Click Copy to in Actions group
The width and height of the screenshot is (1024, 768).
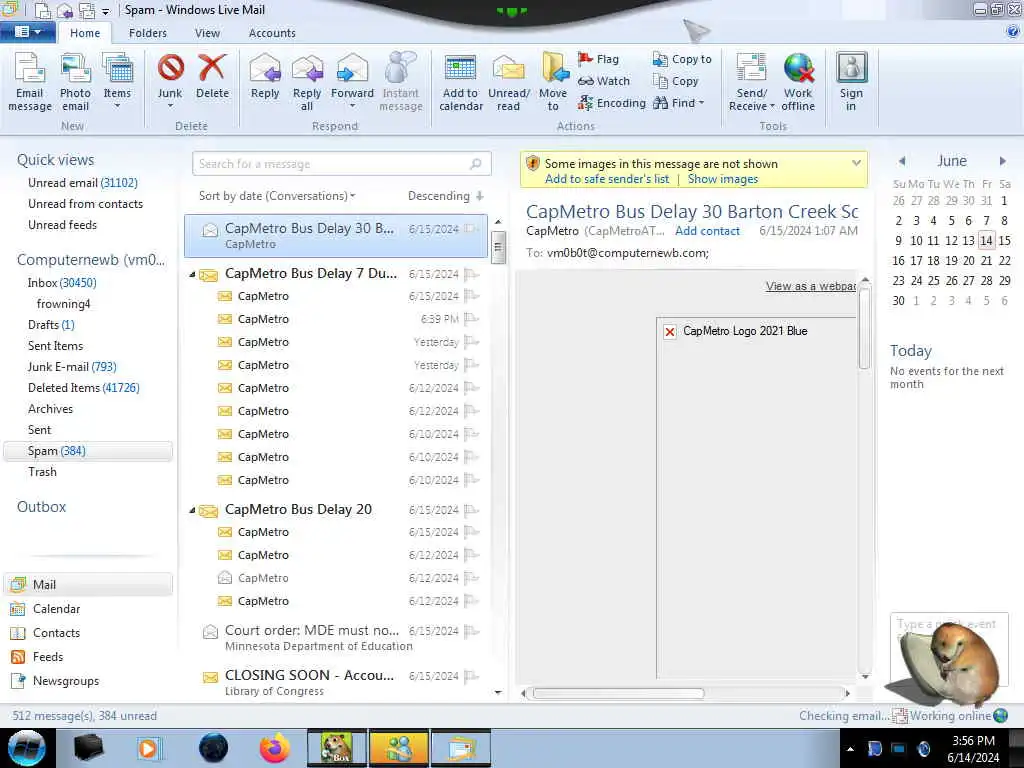pos(682,59)
